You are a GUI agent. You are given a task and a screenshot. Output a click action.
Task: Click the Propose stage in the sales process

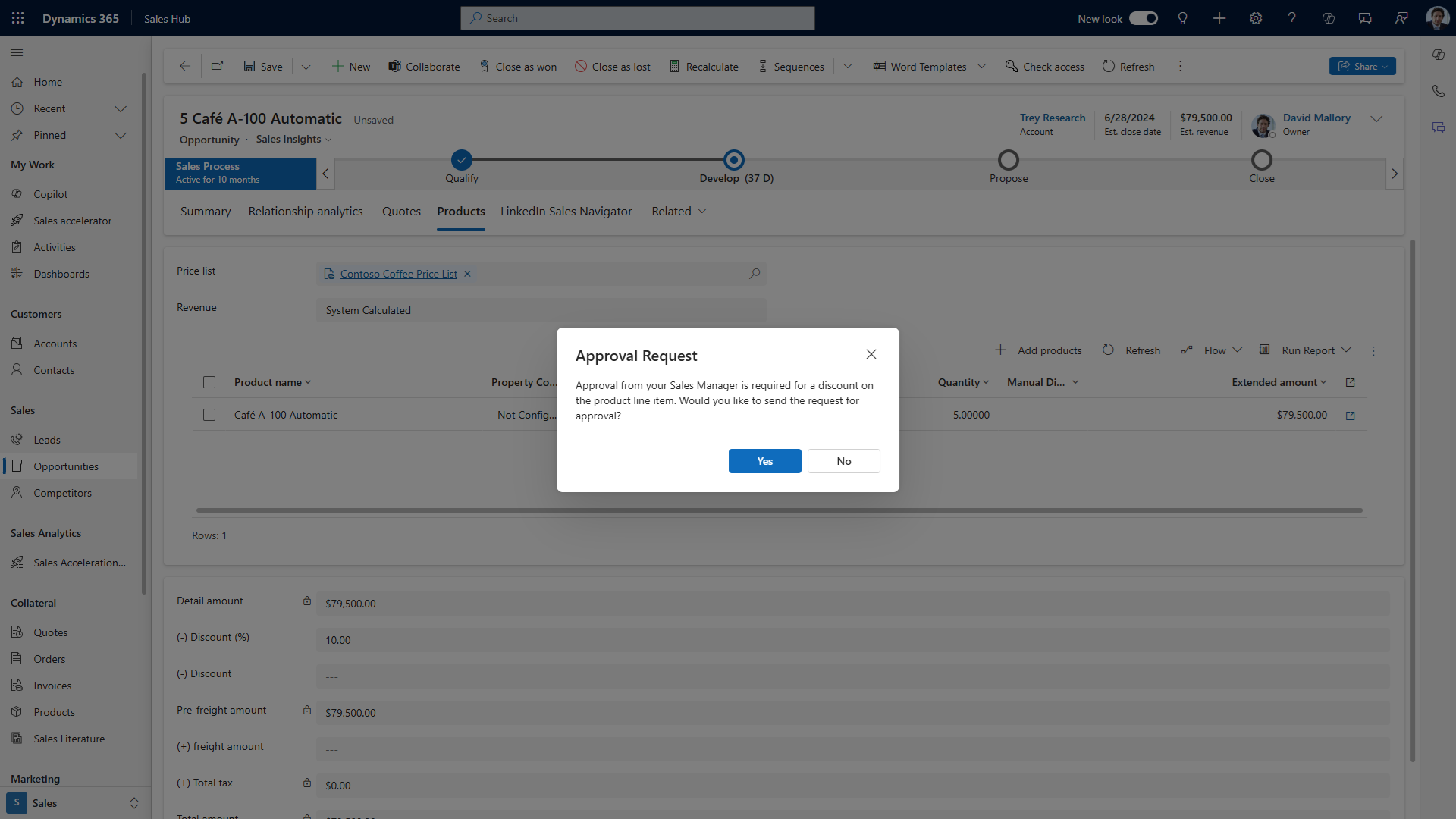tap(1009, 160)
